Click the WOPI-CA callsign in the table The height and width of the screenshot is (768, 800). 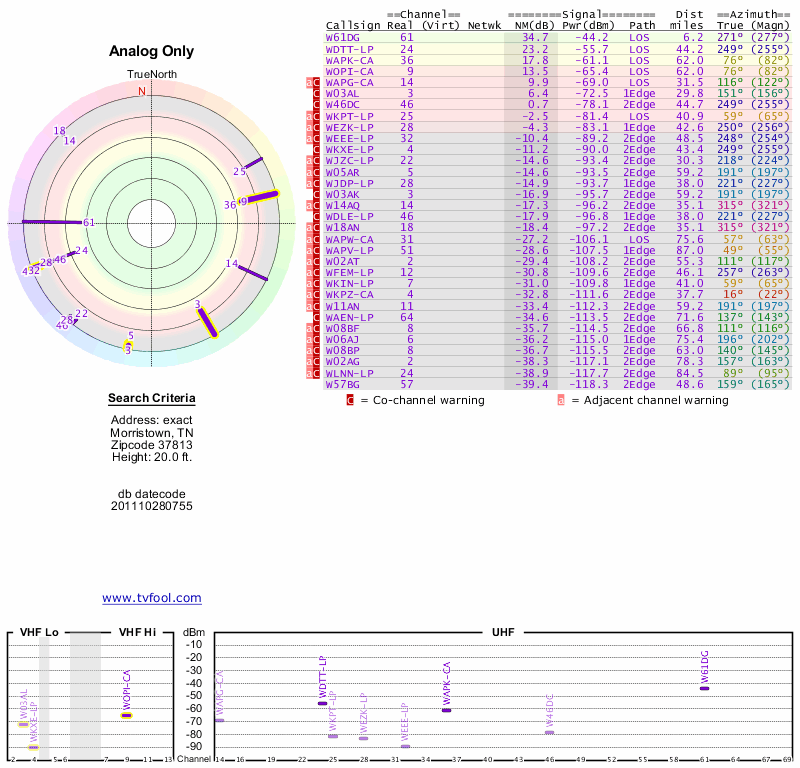[348, 71]
